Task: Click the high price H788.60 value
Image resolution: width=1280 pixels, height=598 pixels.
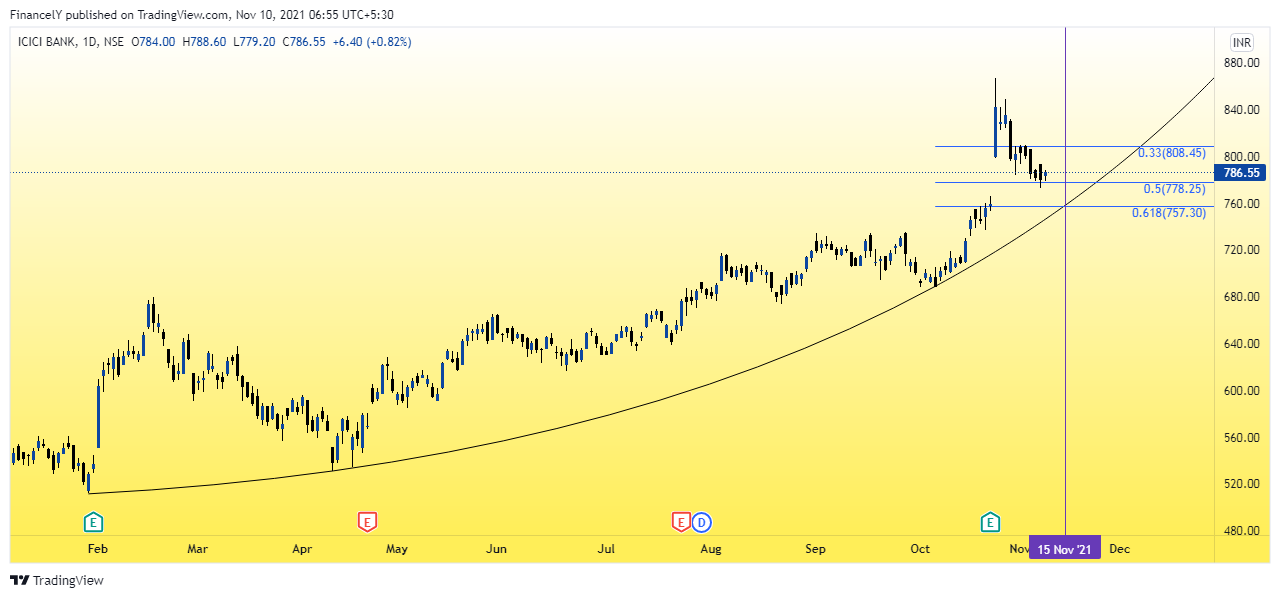Action: pos(205,42)
